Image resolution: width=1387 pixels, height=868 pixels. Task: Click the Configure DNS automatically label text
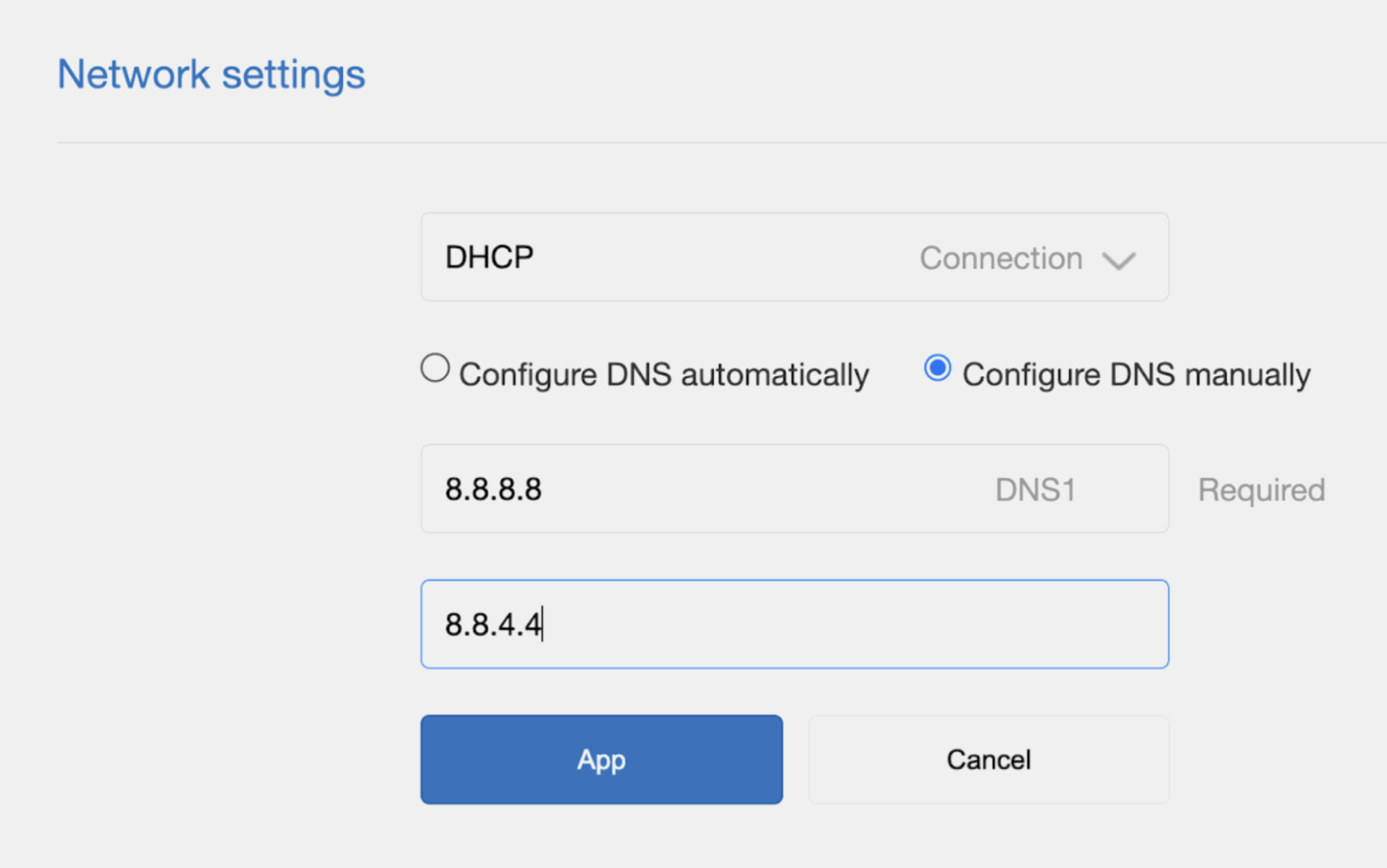[664, 375]
